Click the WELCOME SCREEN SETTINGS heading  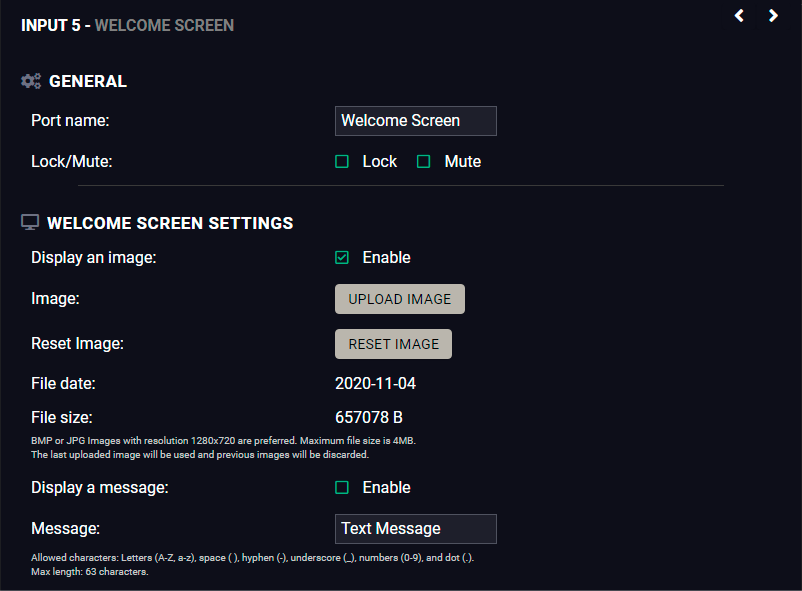tap(170, 223)
